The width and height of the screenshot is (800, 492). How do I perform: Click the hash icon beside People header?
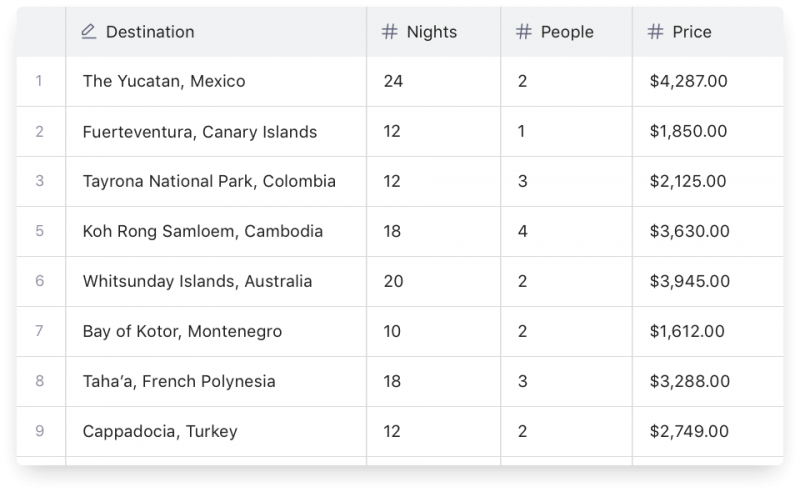coord(523,32)
